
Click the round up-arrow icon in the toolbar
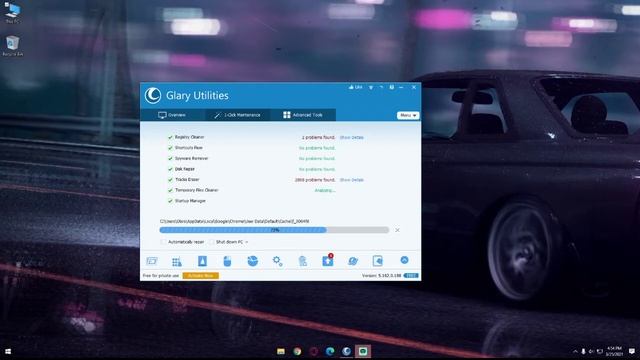point(404,260)
